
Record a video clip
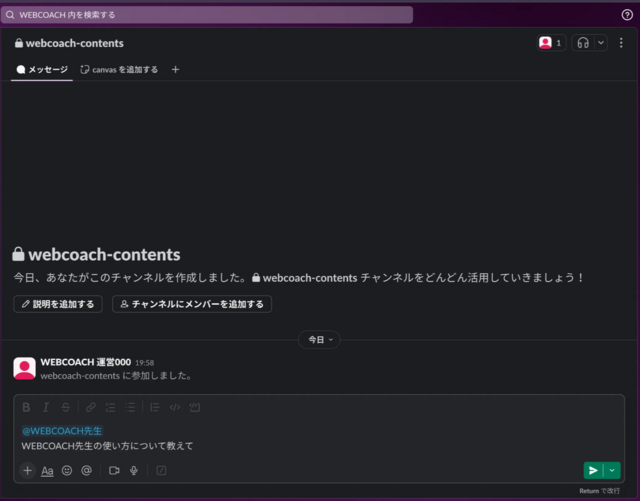click(114, 471)
